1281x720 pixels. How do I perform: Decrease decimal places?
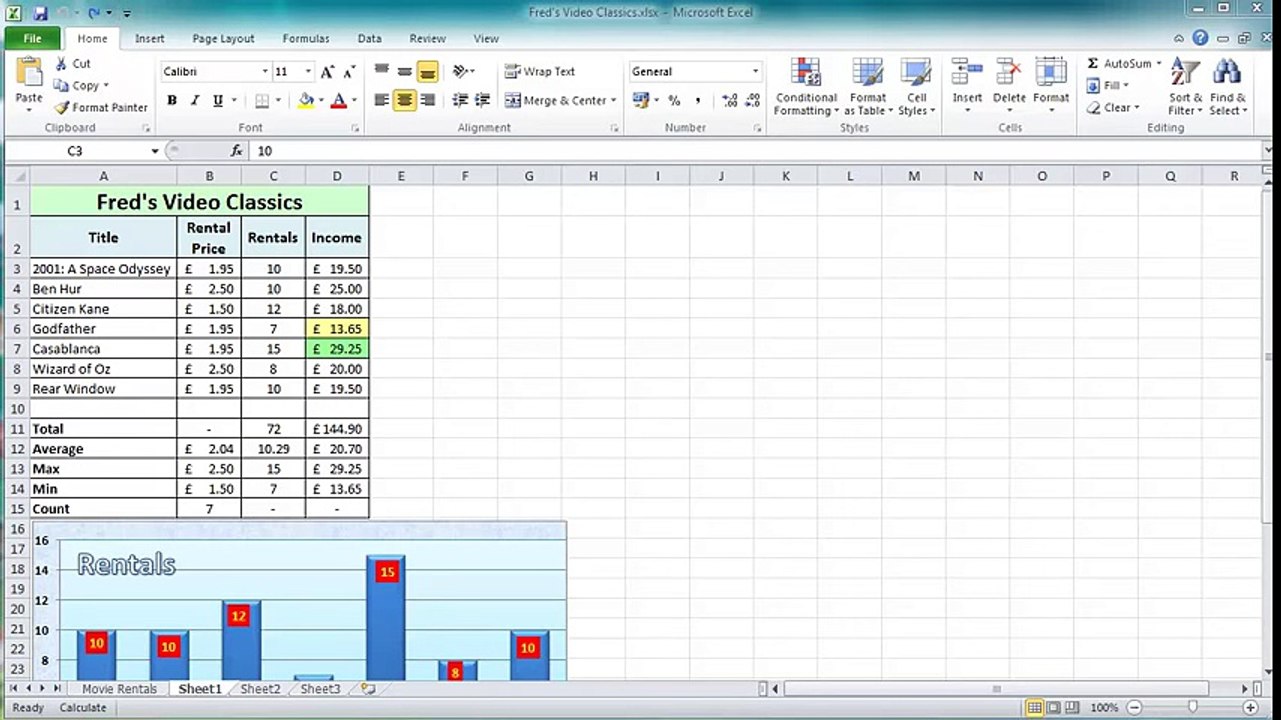click(751, 100)
